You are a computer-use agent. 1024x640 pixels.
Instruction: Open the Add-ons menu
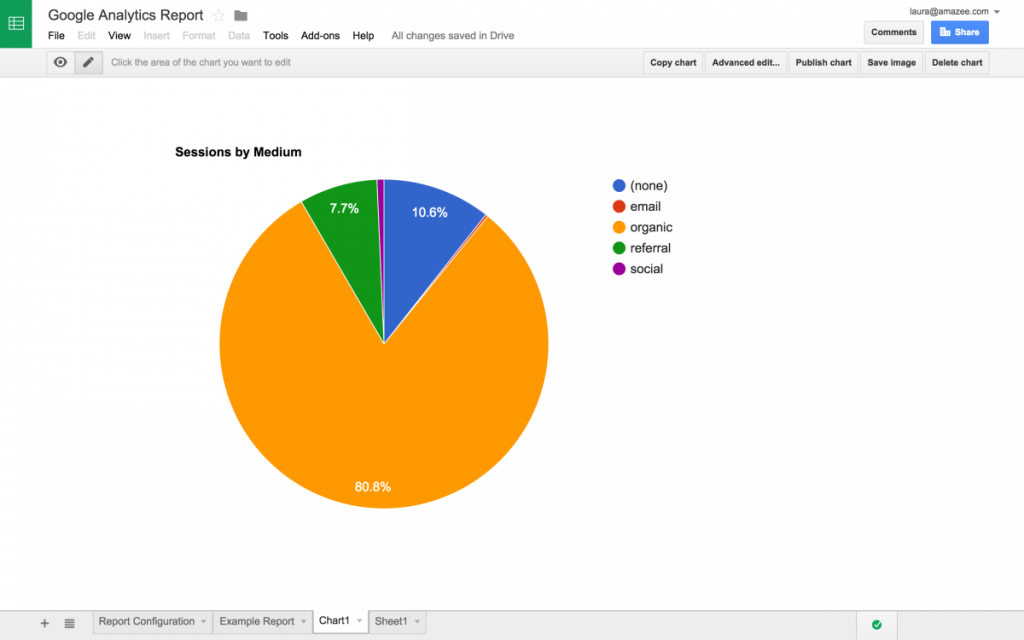pyautogui.click(x=320, y=36)
